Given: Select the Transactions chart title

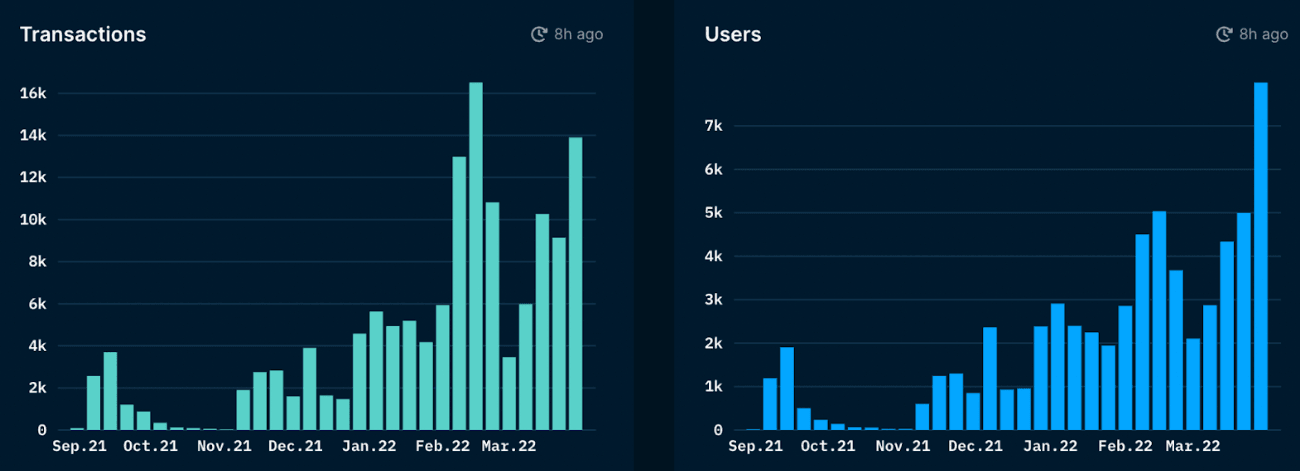Looking at the screenshot, I should coord(83,35).
